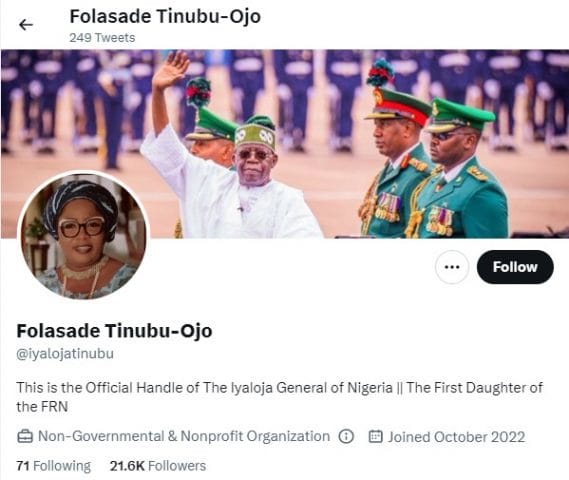
Task: View the banner header photo
Action: coord(284,144)
